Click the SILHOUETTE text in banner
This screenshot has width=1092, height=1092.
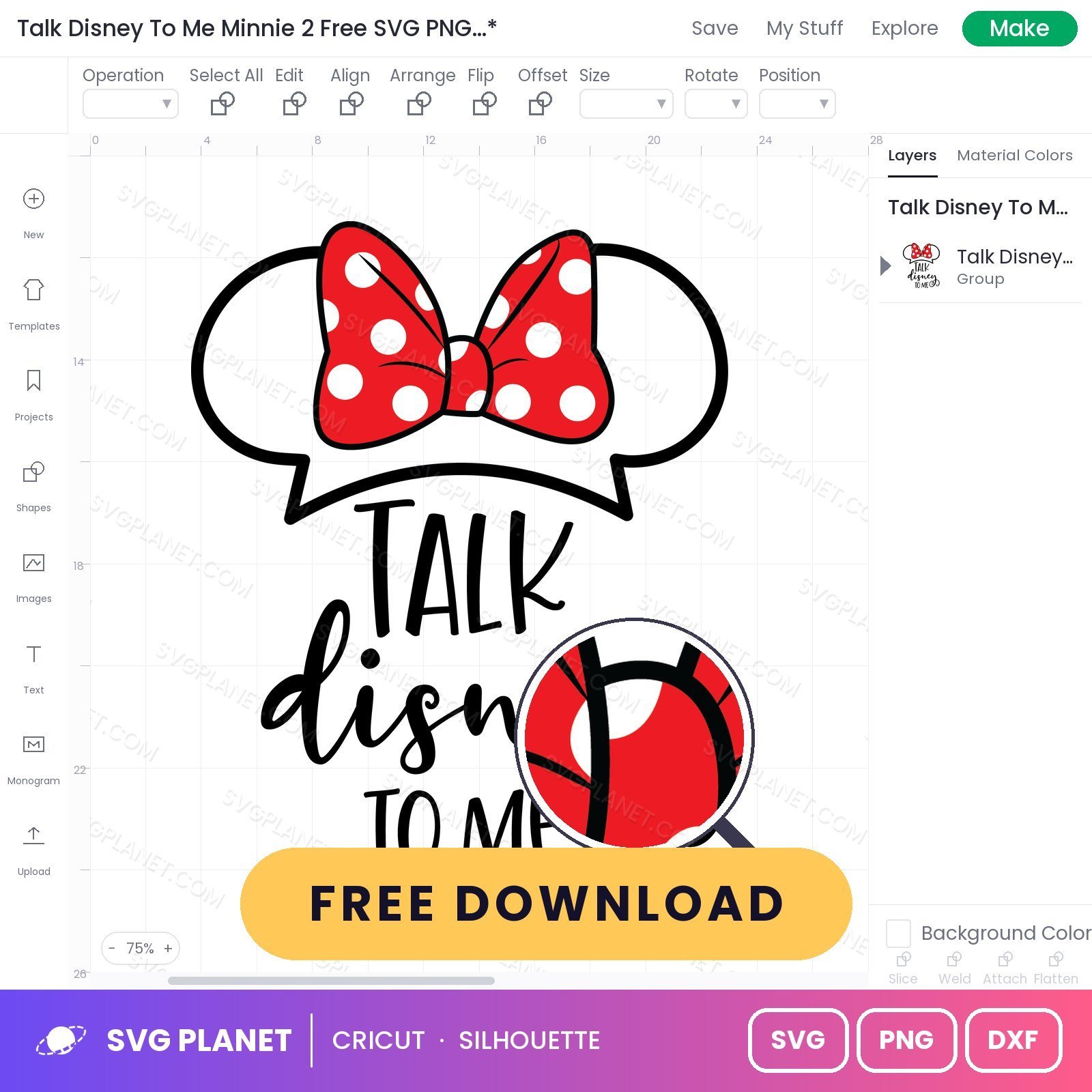pos(529,1040)
